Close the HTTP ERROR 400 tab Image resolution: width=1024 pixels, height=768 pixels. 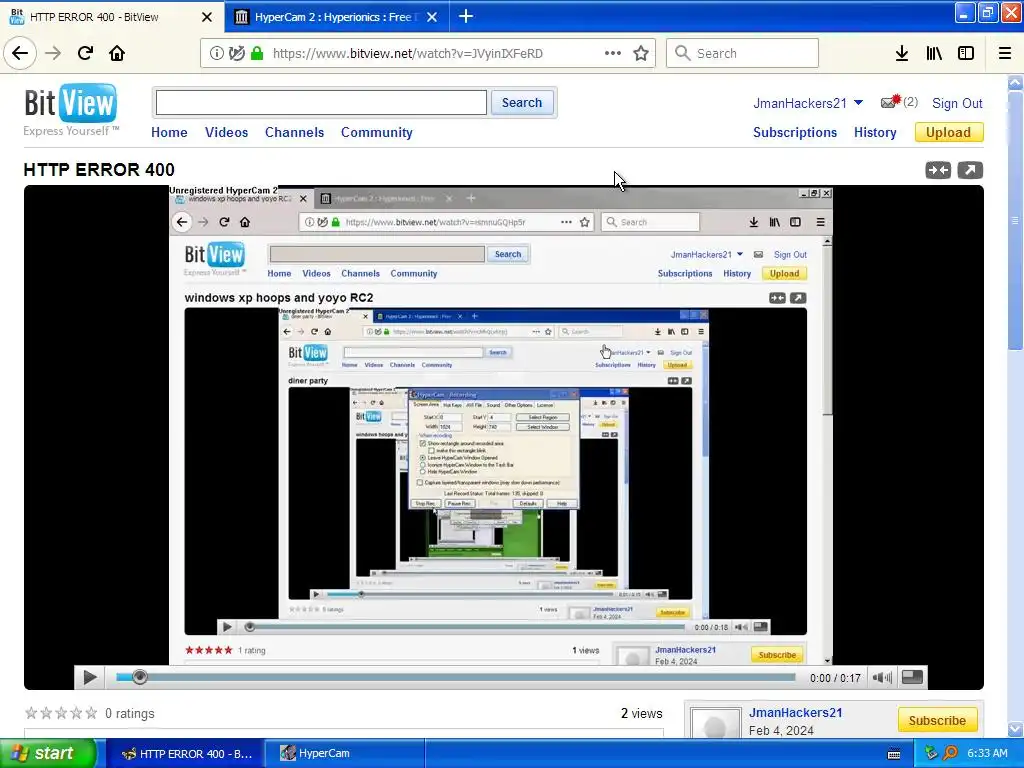point(207,17)
